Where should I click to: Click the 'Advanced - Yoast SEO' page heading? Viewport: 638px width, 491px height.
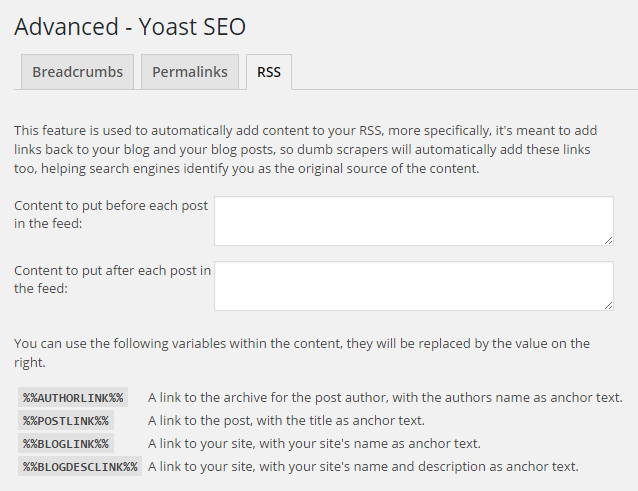coord(130,26)
